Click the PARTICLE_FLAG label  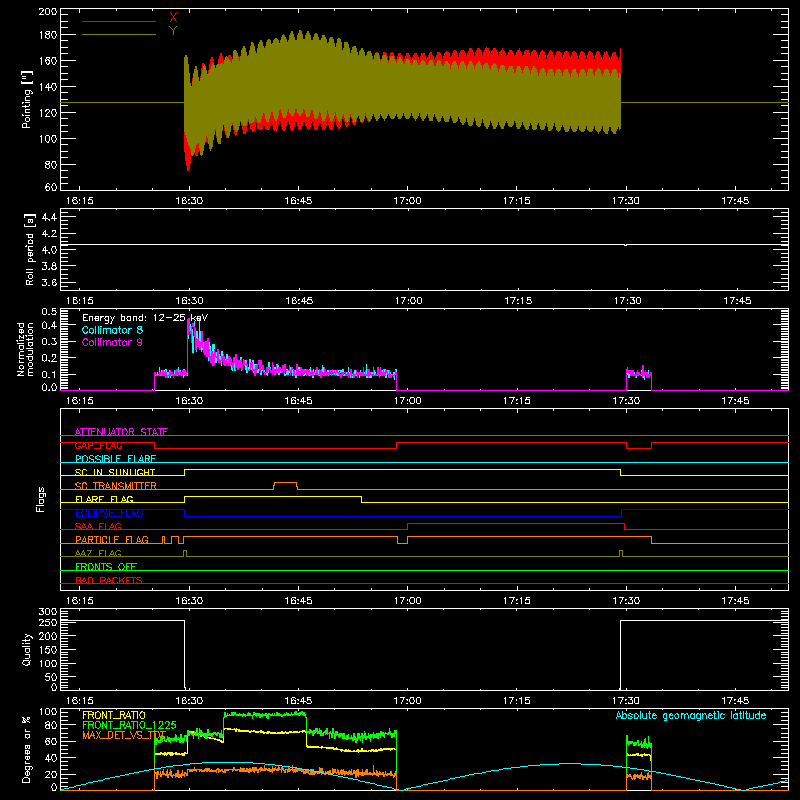(x=112, y=540)
